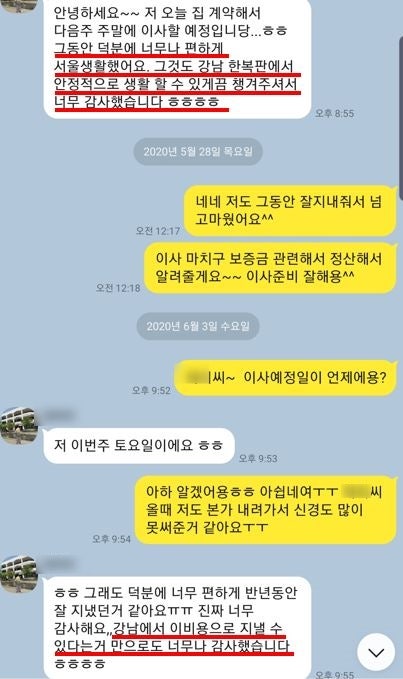Click the 오후 9:54 timestamp
This screenshot has height=679, width=403.
[x=111, y=539]
